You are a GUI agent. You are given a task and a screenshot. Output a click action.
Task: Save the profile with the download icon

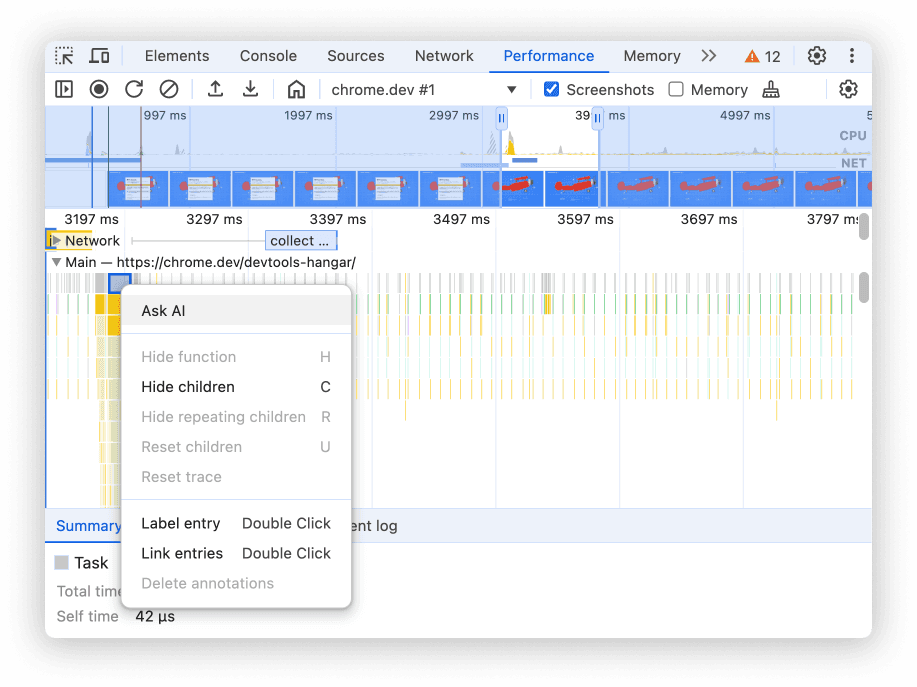pyautogui.click(x=250, y=89)
